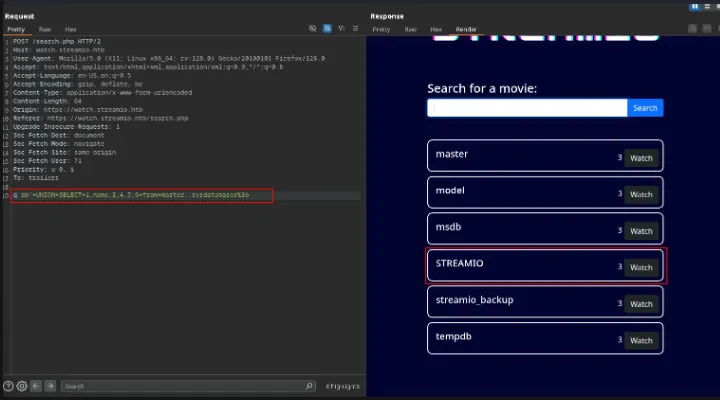Screen dimensions: 720x400
Task: Click the 'Host: watch.streamio.htb' header line
Action: [x=59, y=50]
